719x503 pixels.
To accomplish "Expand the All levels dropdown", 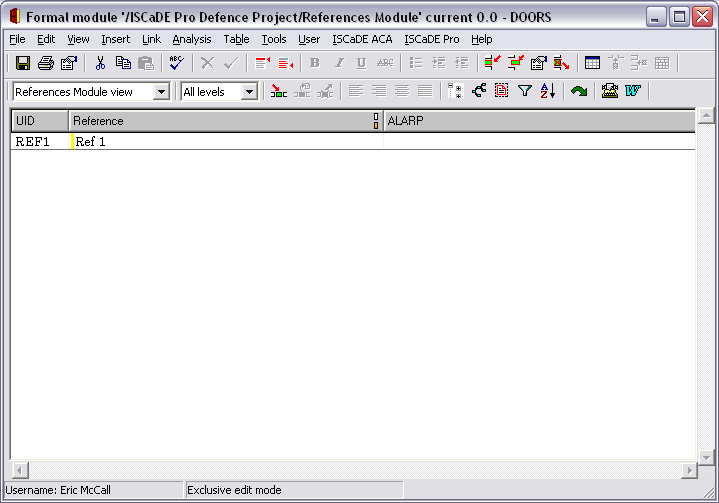I will (x=249, y=92).
